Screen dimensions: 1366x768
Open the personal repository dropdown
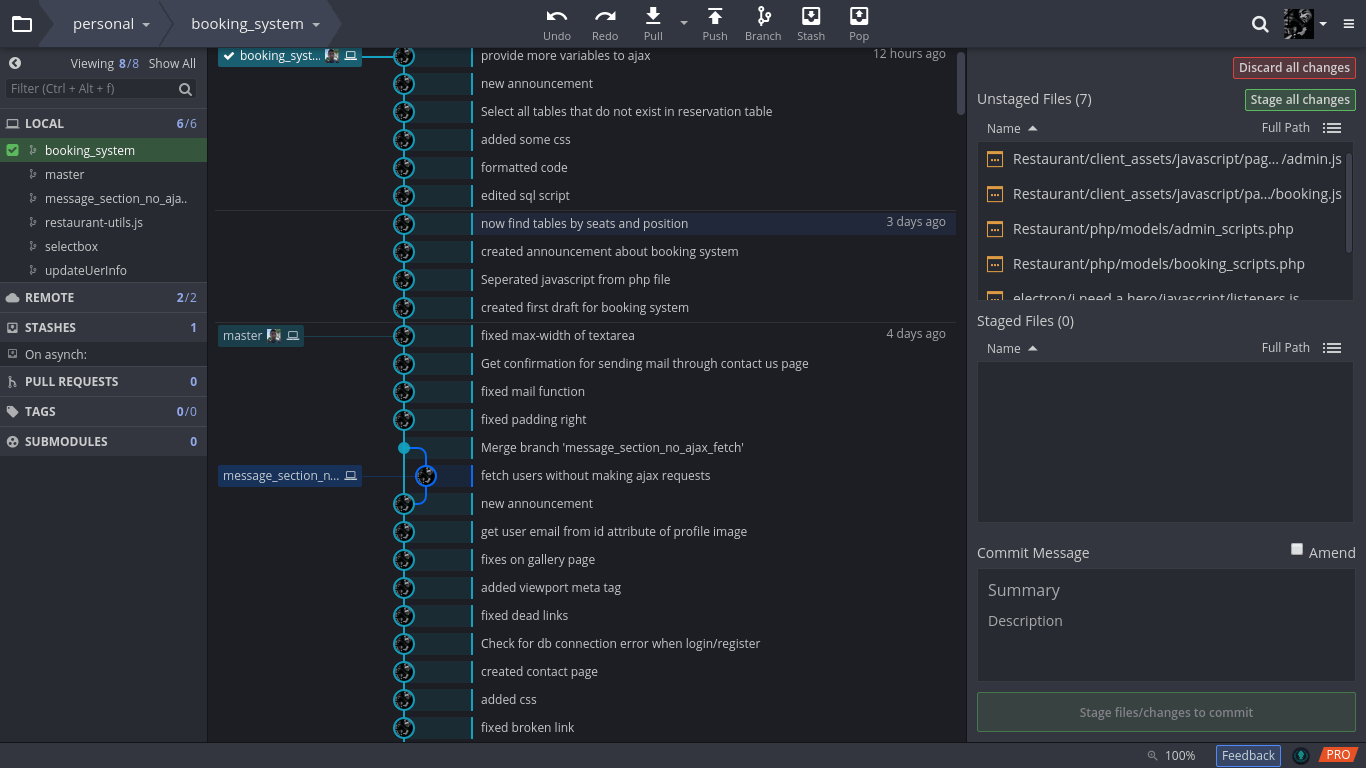coord(110,22)
